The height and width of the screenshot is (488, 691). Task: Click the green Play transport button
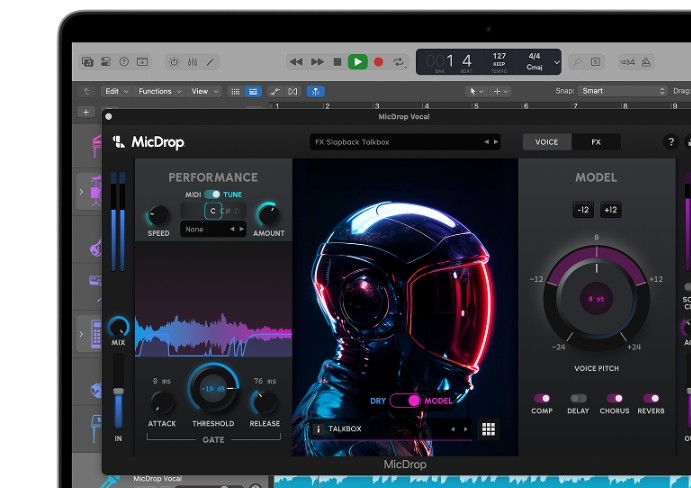358,62
